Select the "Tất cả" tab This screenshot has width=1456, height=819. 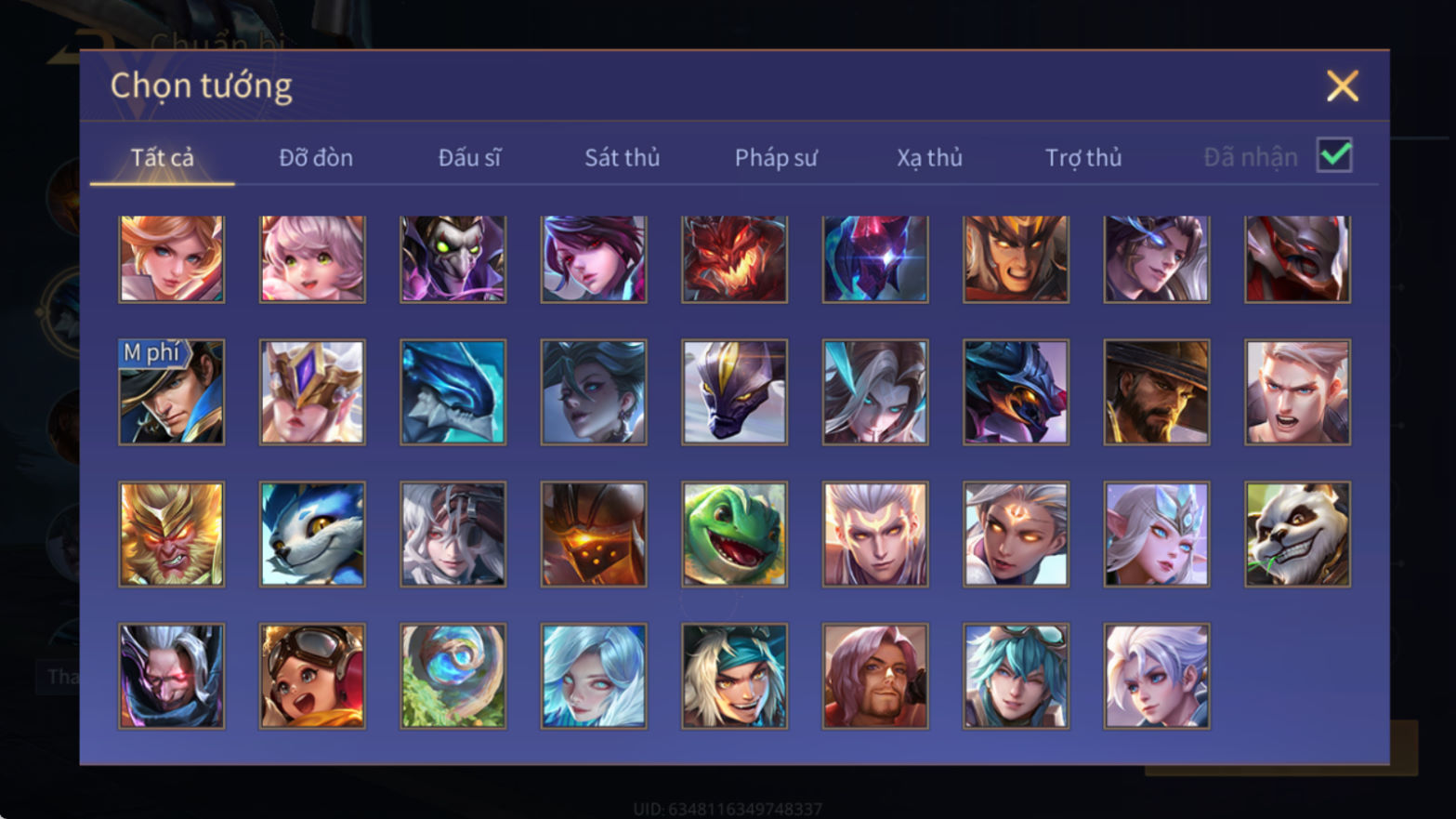(x=162, y=157)
